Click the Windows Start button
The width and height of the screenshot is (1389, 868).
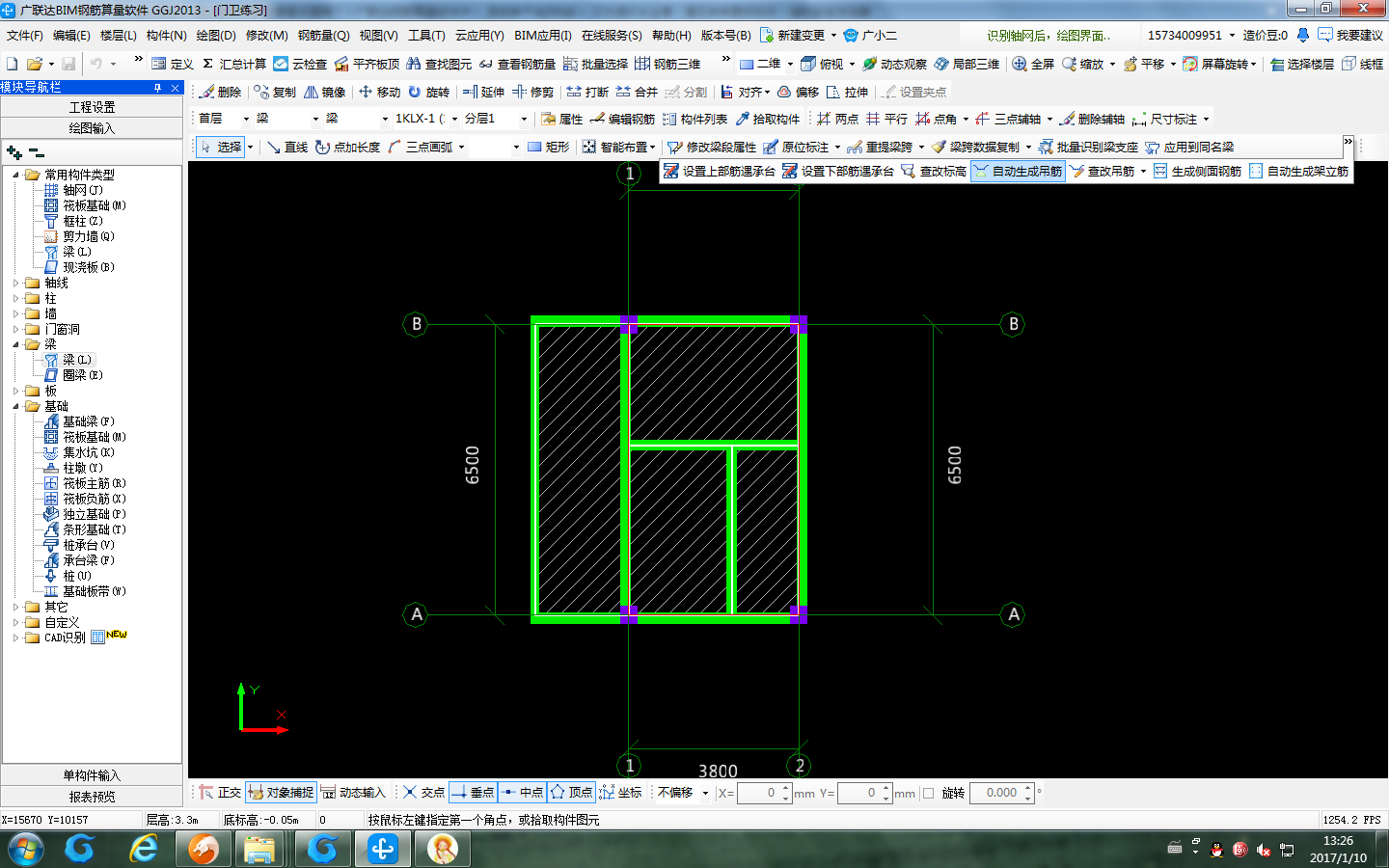tap(25, 849)
